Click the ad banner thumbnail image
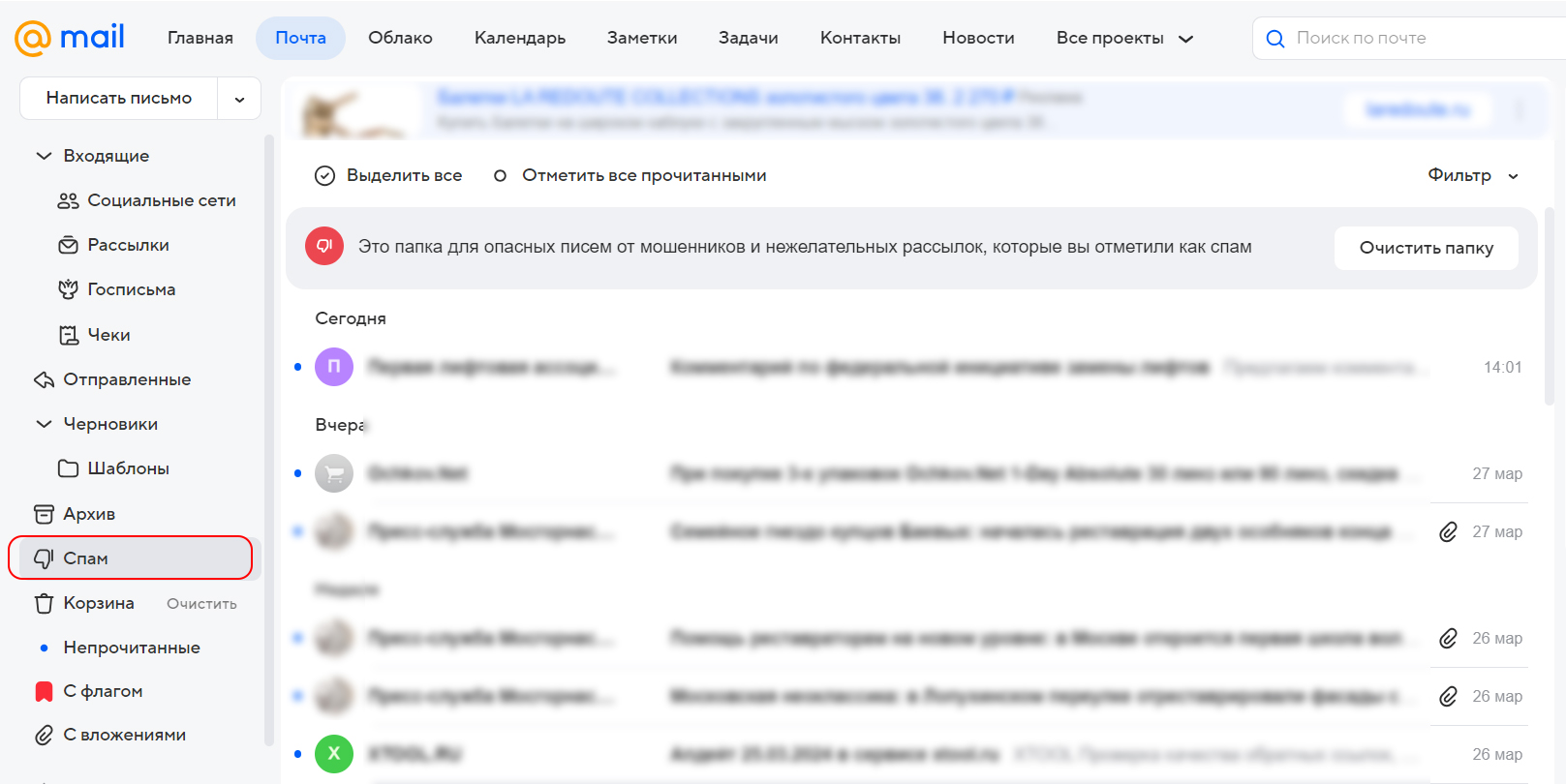Viewport: 1566px width, 784px height. (356, 111)
